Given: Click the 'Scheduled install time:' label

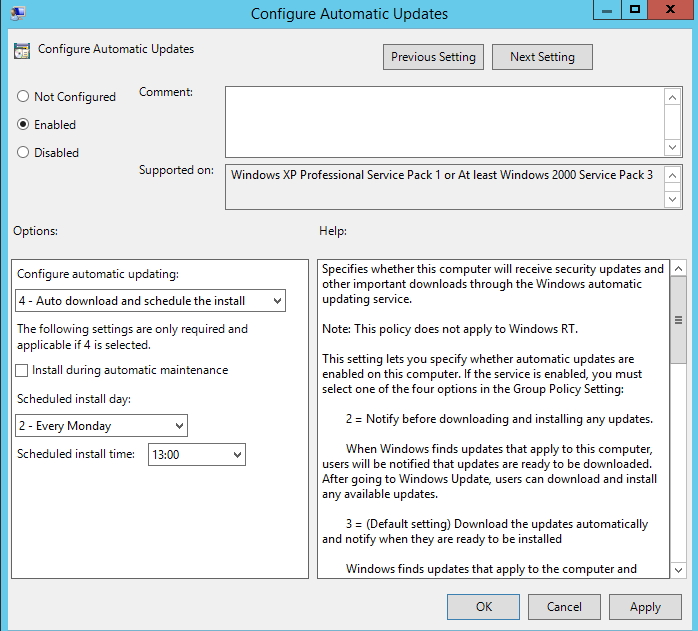Looking at the screenshot, I should [x=76, y=454].
